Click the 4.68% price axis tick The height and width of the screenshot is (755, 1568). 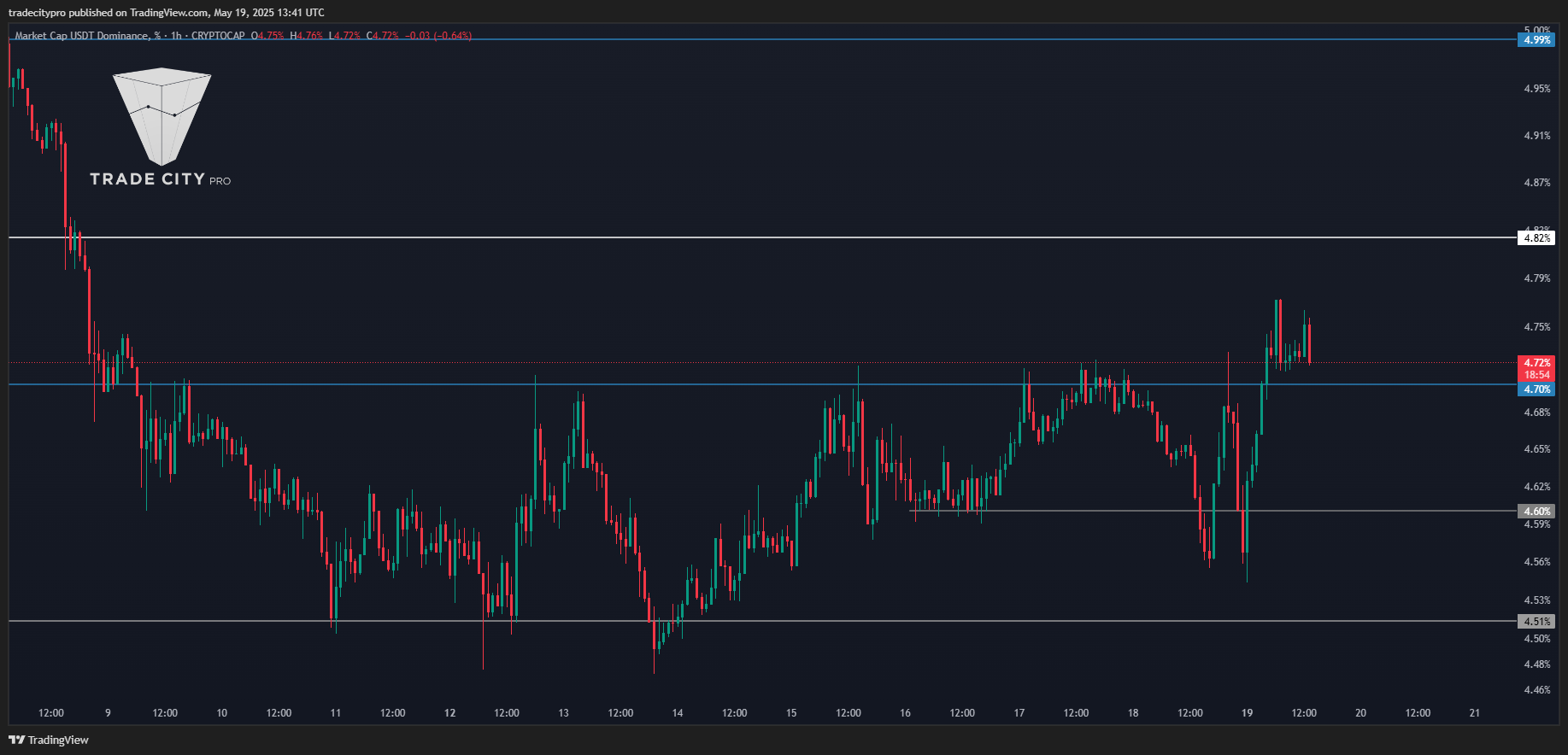(1537, 413)
